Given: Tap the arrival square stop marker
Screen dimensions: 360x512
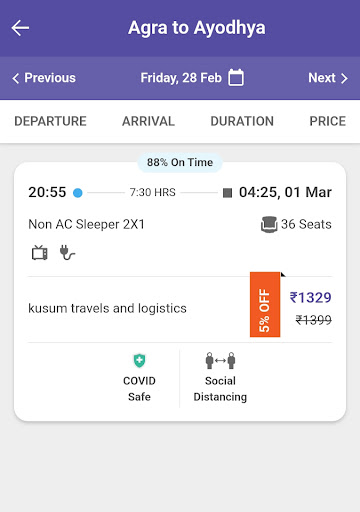Looking at the screenshot, I should [x=227, y=193].
